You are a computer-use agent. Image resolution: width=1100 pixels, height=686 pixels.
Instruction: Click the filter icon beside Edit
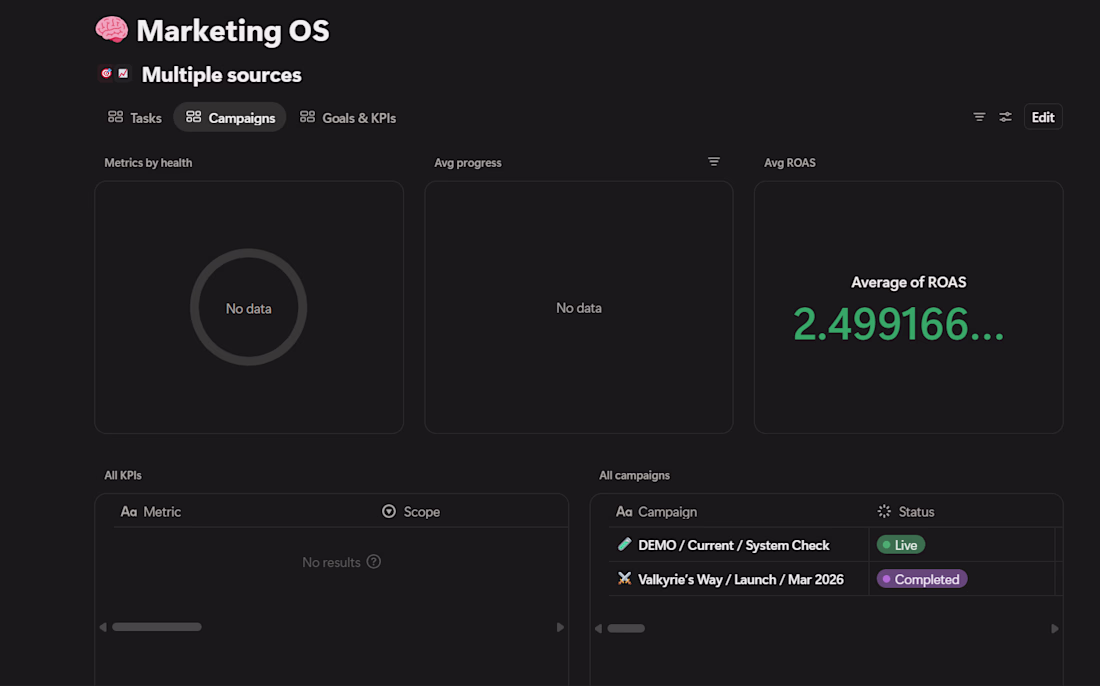[979, 117]
